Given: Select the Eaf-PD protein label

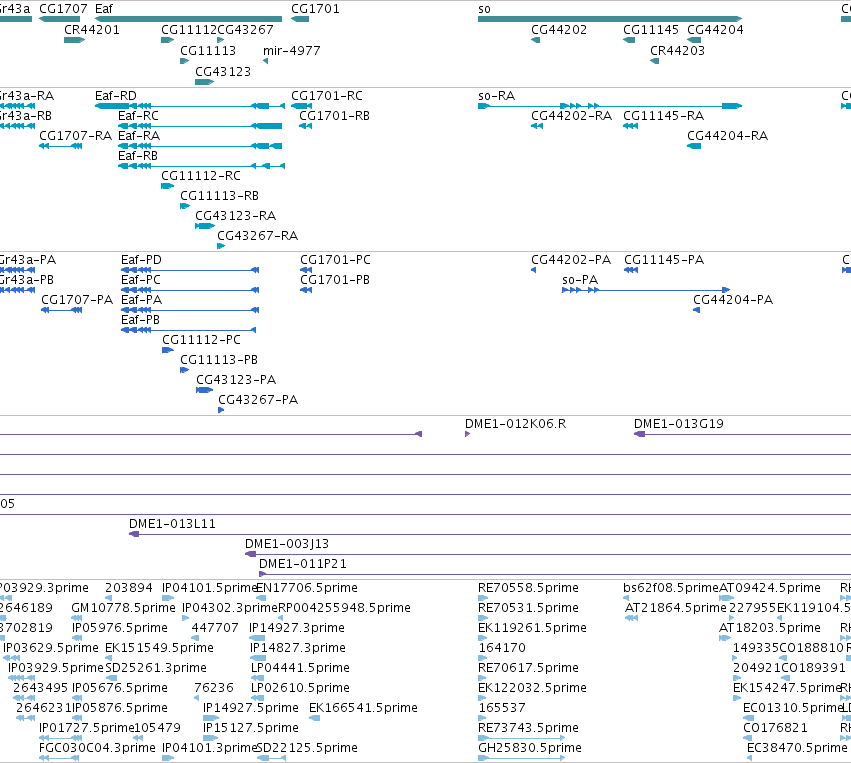Looking at the screenshot, I should [x=141, y=260].
